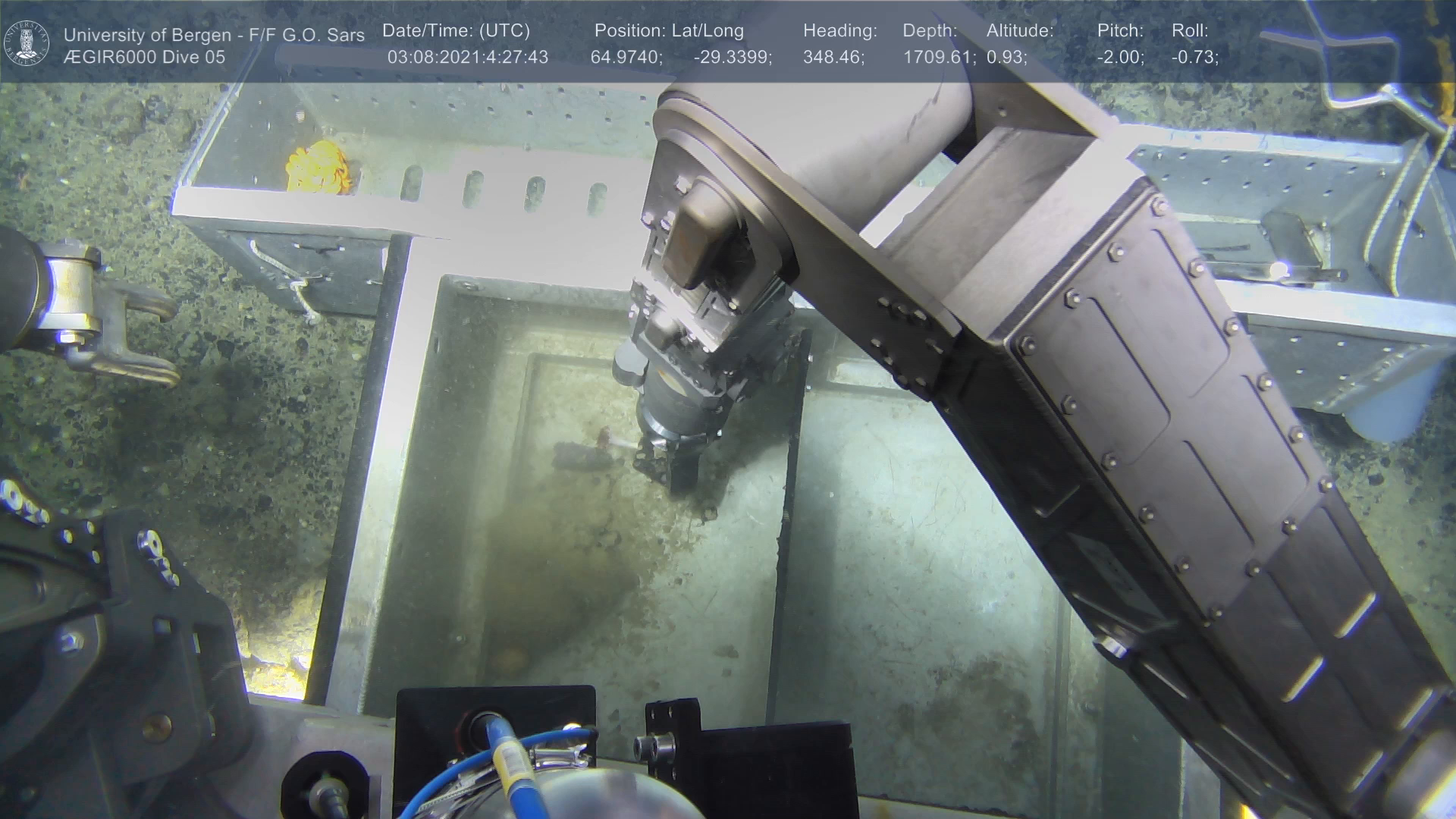The width and height of the screenshot is (1456, 819).
Task: Select the timestamp value 03:08:2021:4:27:43
Action: coord(467,58)
